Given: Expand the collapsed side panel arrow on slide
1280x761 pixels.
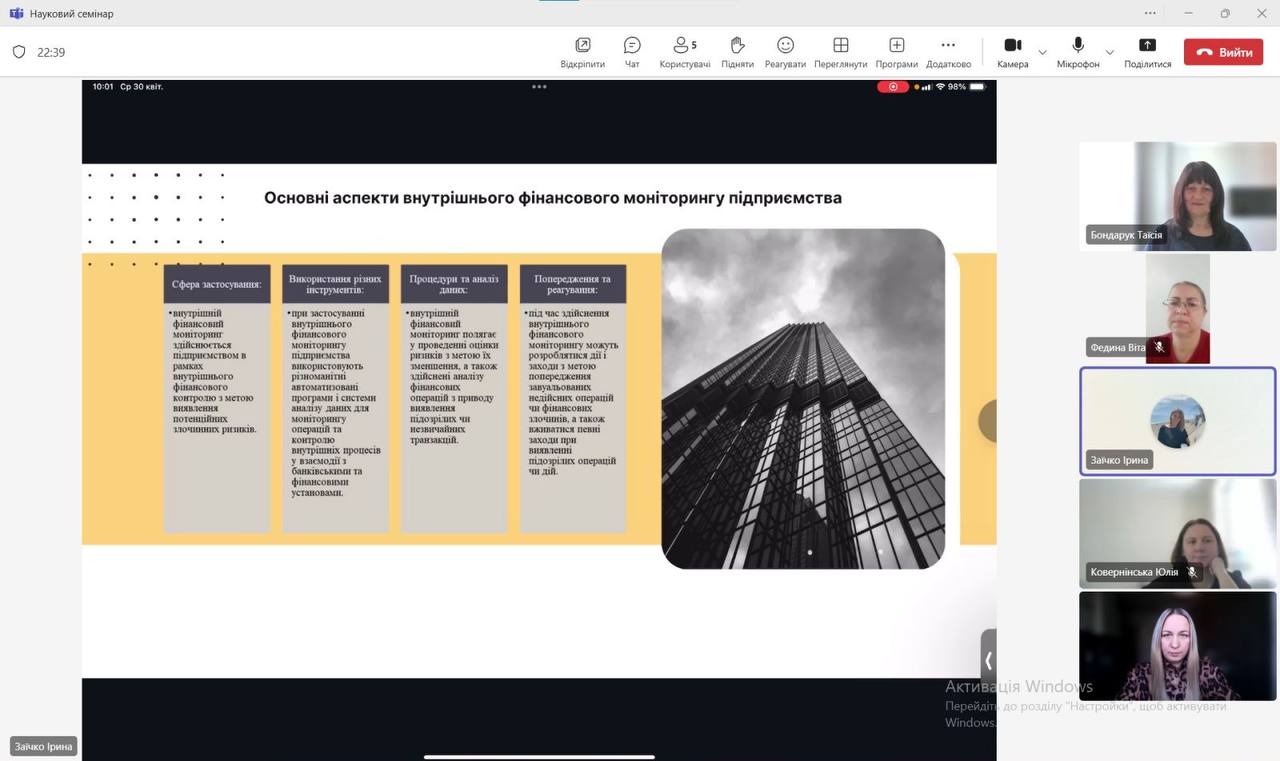Looking at the screenshot, I should point(988,660).
